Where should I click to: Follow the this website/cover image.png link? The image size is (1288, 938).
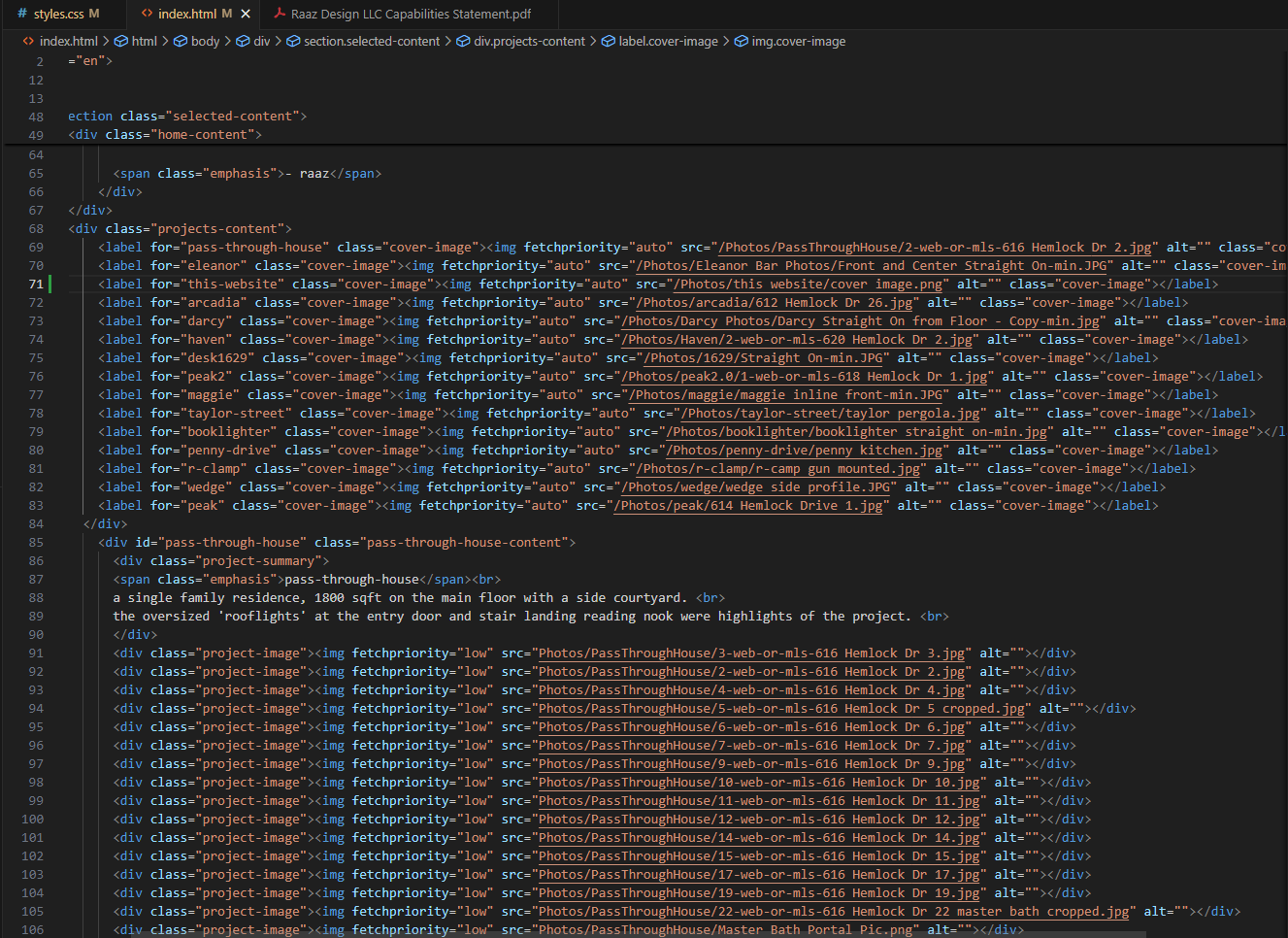[x=809, y=285]
